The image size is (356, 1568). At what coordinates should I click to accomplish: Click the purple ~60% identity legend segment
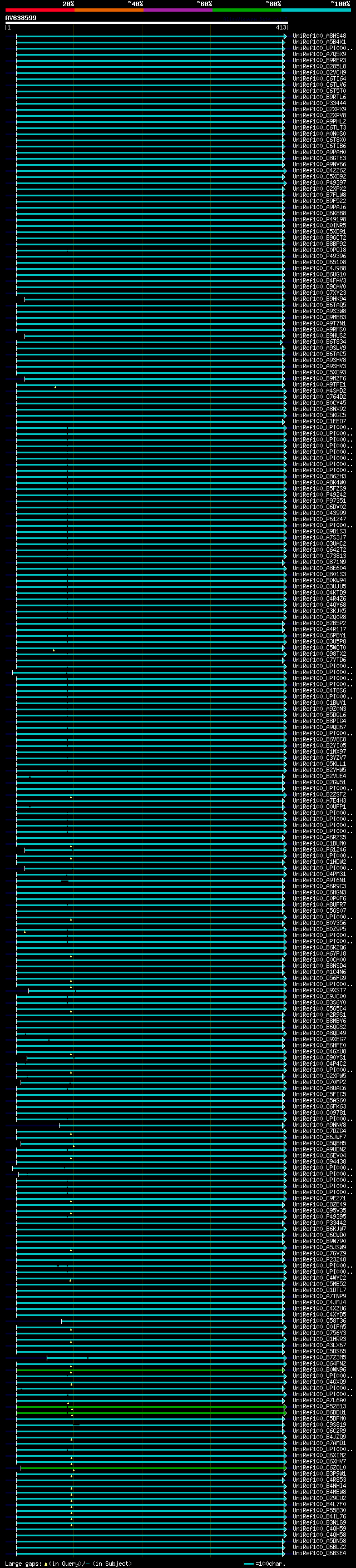click(x=177, y=10)
